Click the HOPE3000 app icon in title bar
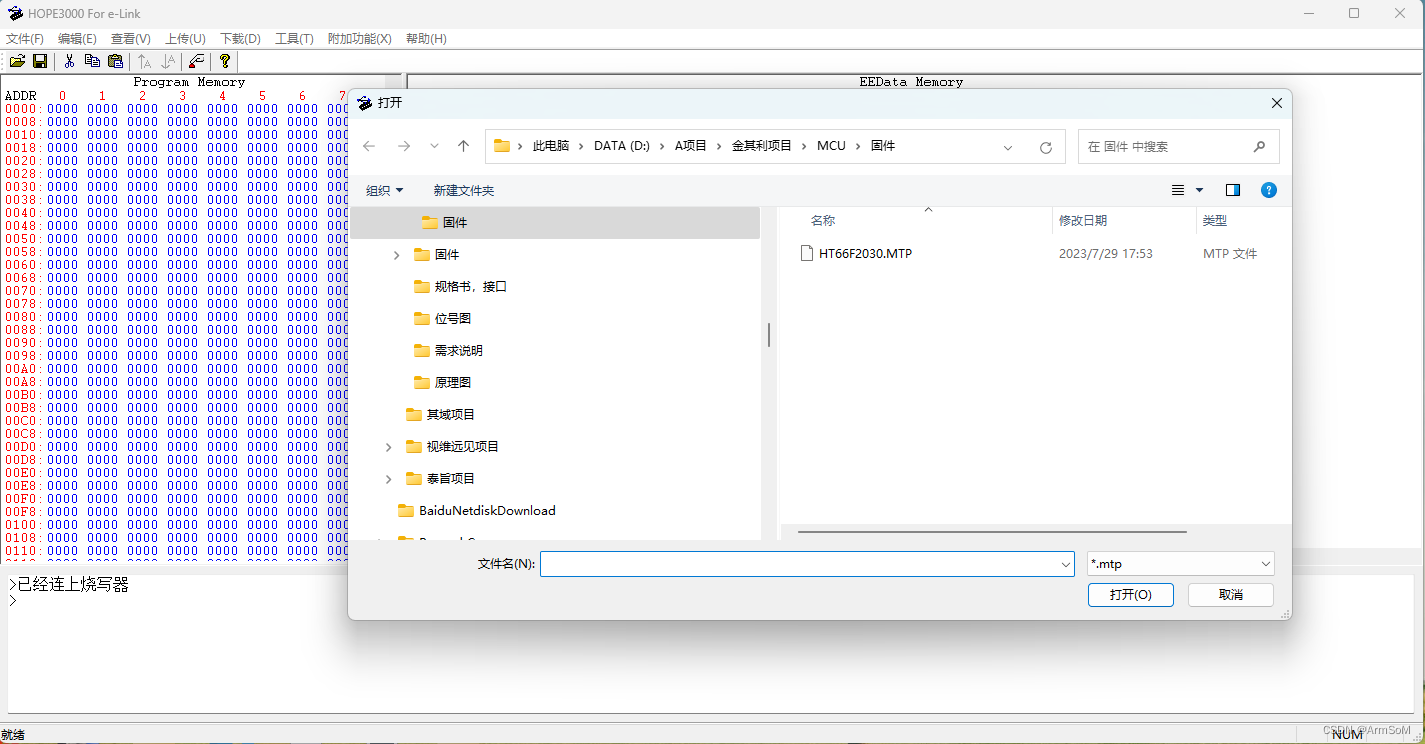1425x744 pixels. pyautogui.click(x=15, y=12)
